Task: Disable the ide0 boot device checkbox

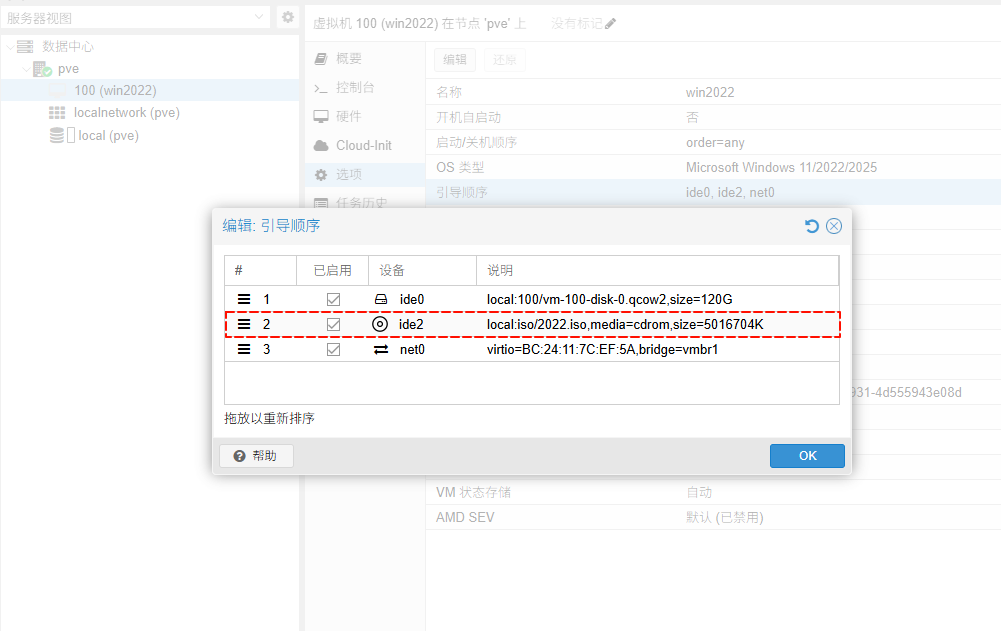Action: click(333, 299)
